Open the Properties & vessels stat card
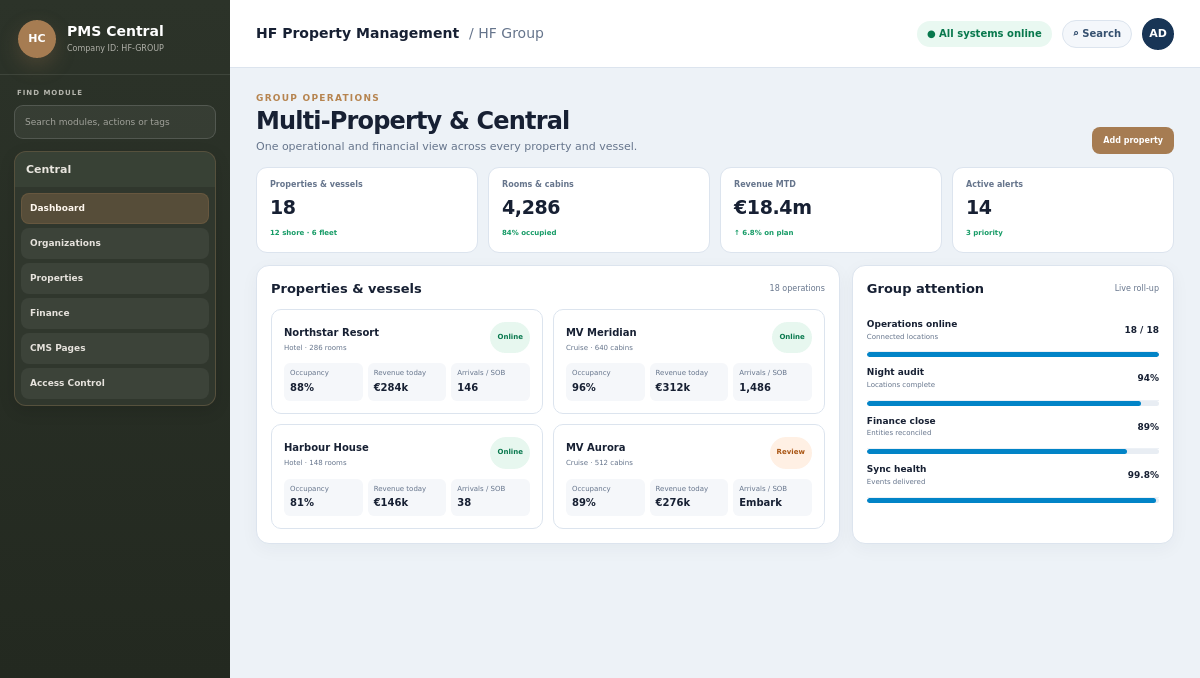 pyautogui.click(x=367, y=210)
